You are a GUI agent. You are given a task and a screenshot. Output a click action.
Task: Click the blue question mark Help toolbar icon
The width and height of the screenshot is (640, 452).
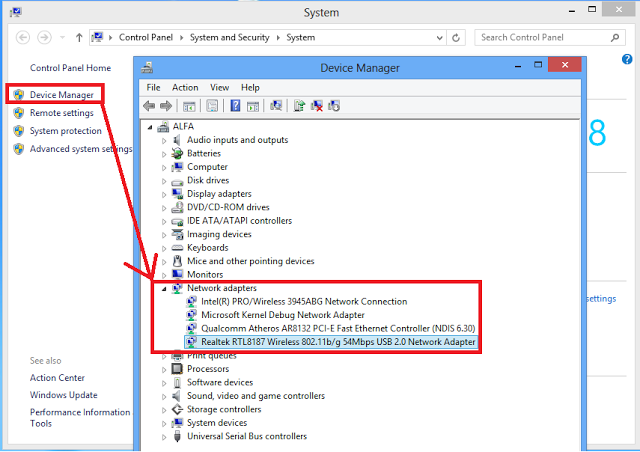(235, 106)
